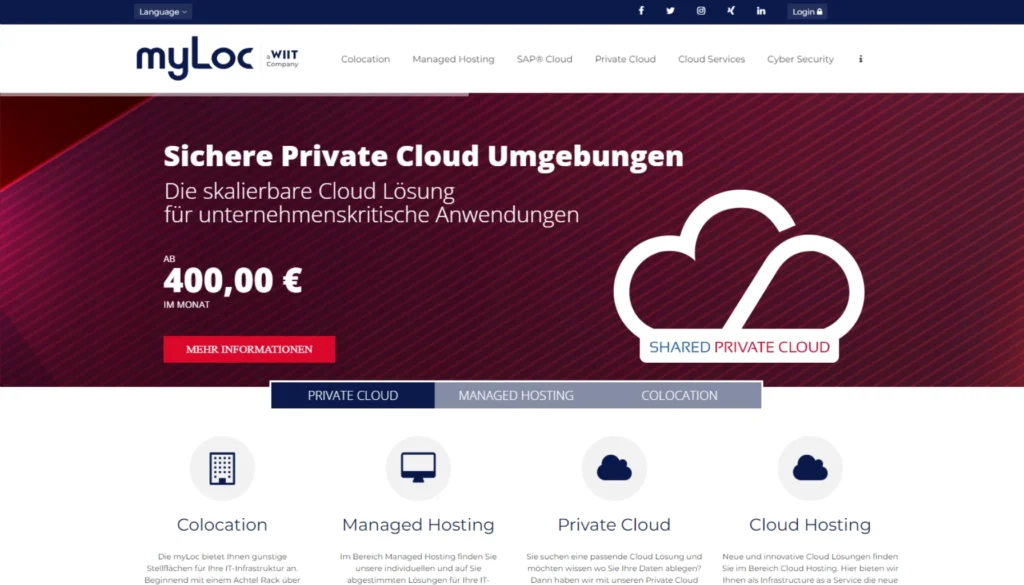Click the Managed Hosting section heading

[418, 524]
